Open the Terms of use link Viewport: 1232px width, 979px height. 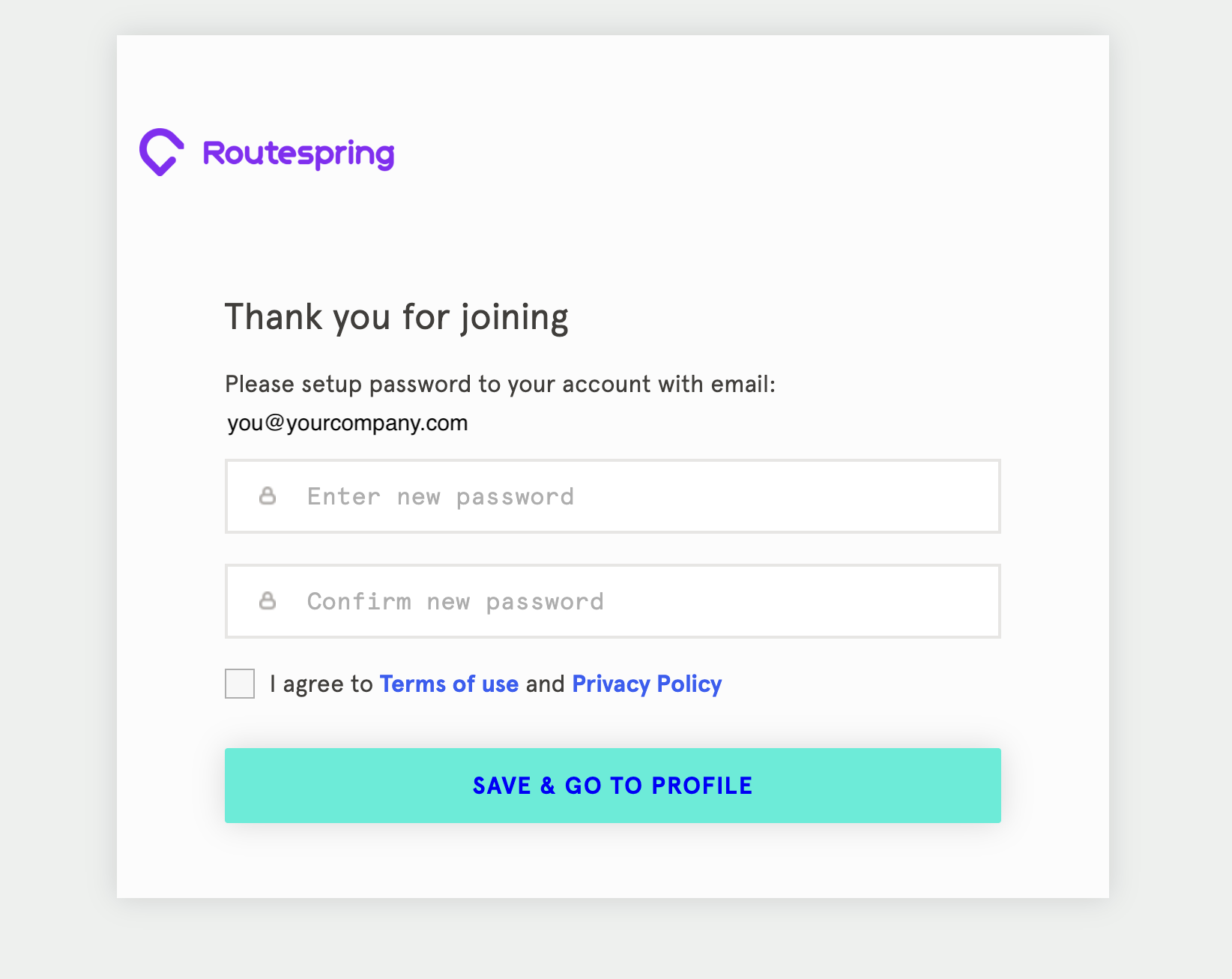pos(449,684)
